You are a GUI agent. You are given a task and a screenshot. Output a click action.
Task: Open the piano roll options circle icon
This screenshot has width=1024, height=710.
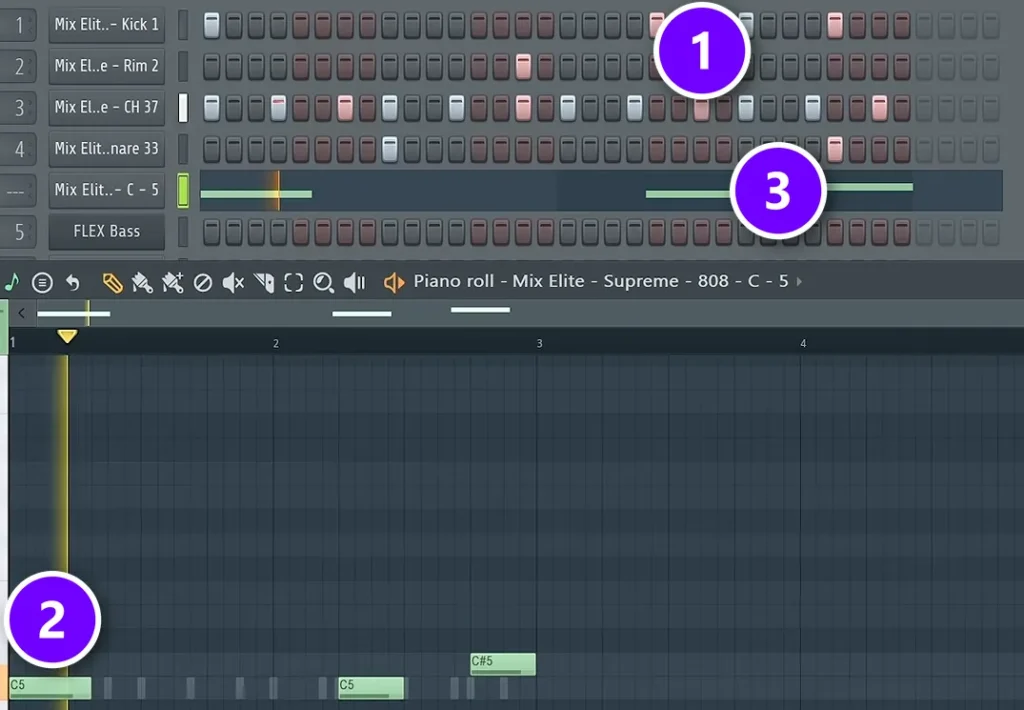click(42, 283)
